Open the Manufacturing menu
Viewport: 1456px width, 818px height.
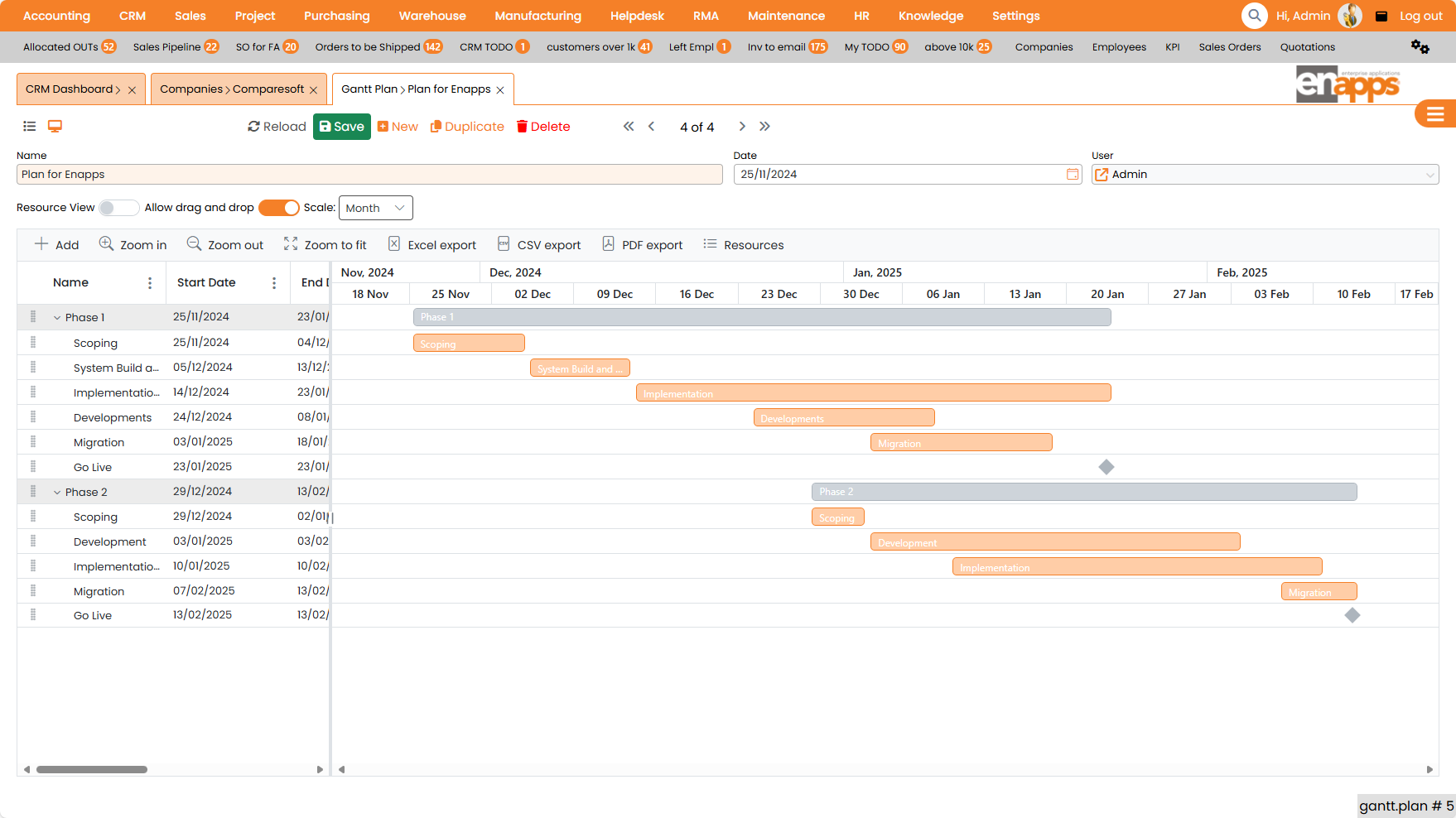(x=538, y=15)
